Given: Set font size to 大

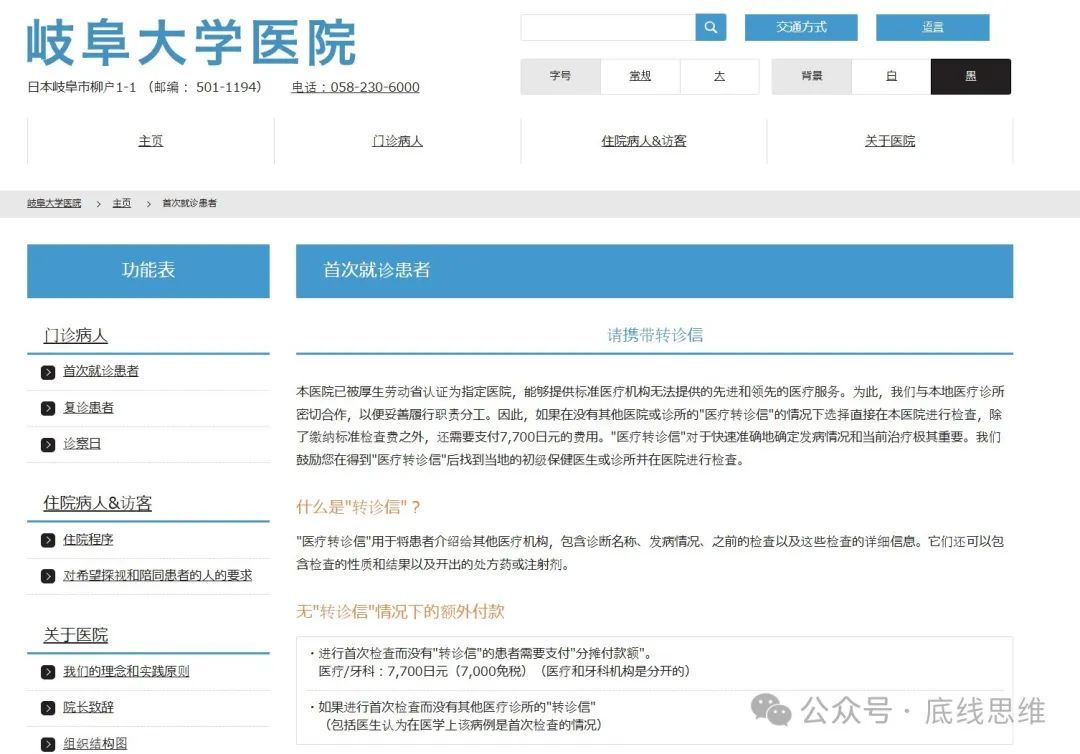Looking at the screenshot, I should point(719,76).
